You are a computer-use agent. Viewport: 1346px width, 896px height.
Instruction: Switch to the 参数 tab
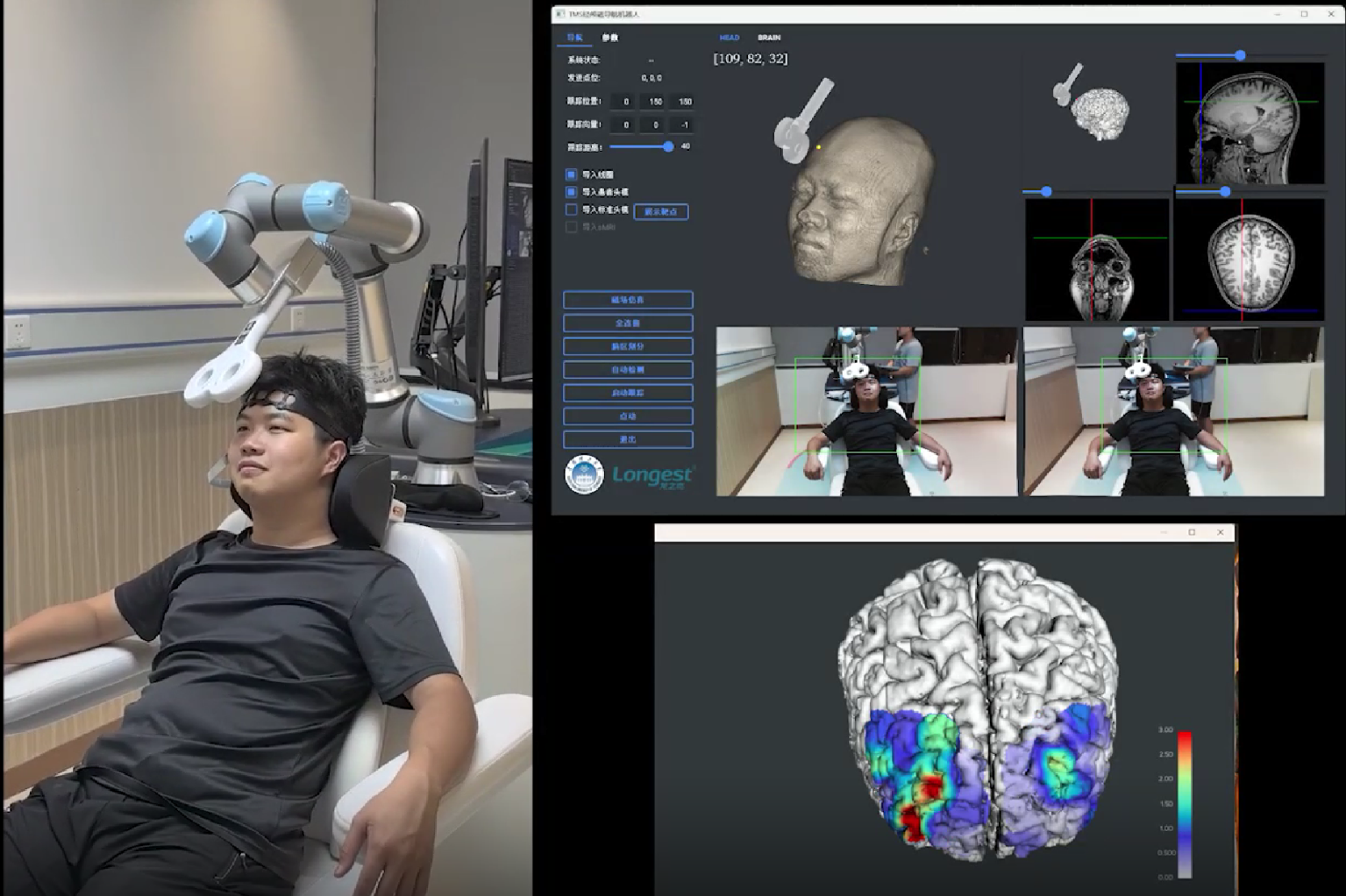click(x=609, y=38)
